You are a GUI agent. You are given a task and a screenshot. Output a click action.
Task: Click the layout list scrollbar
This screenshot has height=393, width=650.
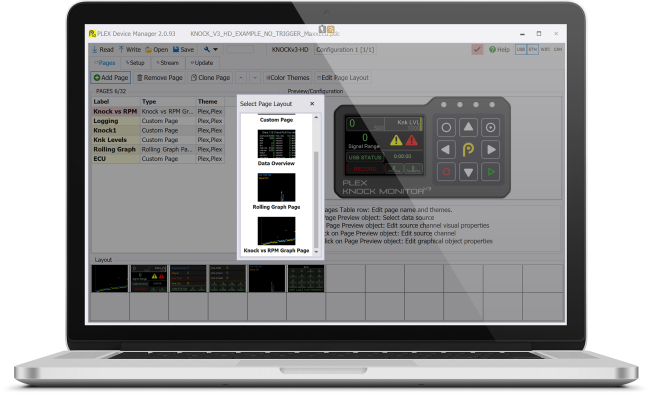(x=316, y=199)
